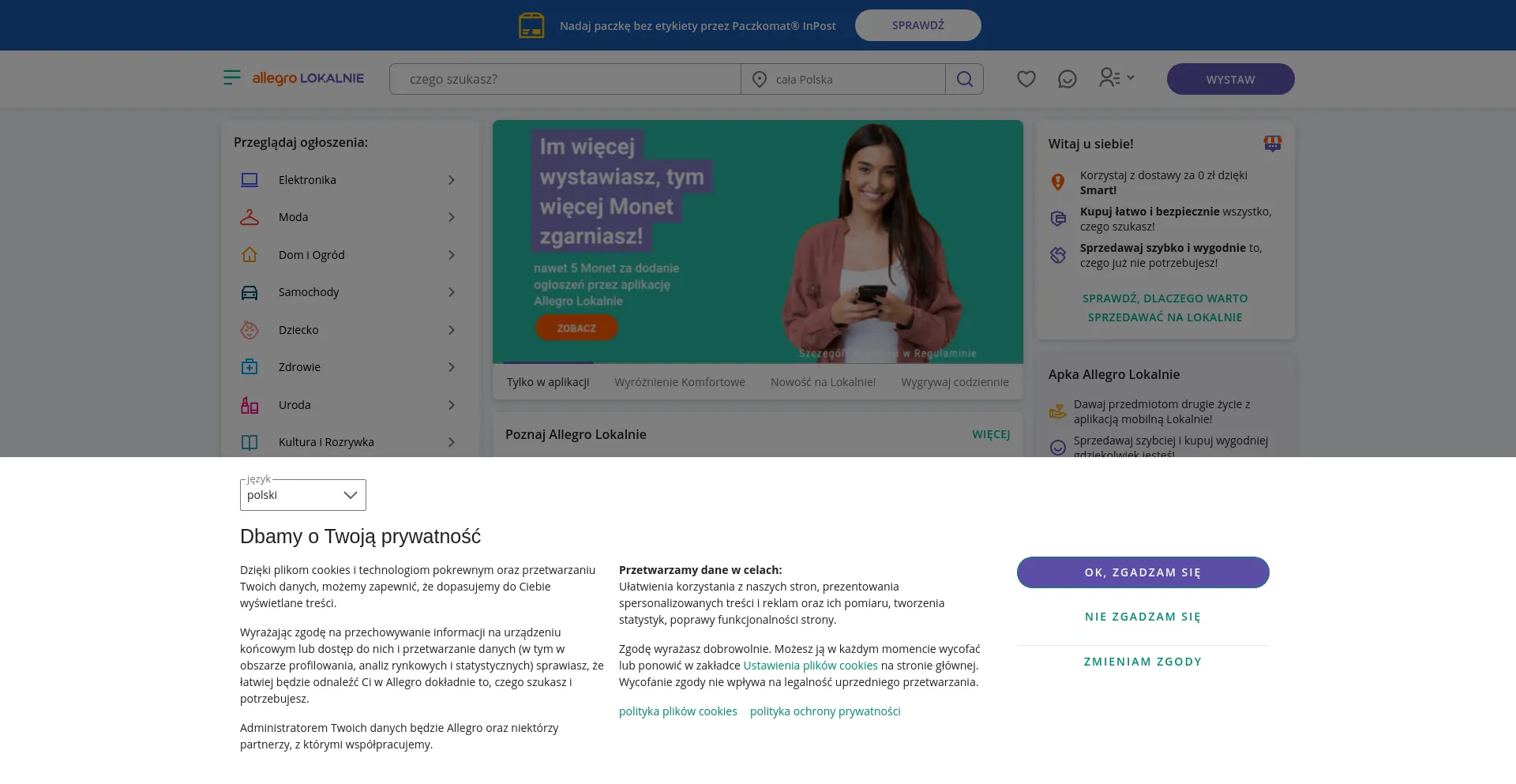This screenshot has height=784, width=1516.
Task: Click the Elektronika category label
Action: click(307, 180)
